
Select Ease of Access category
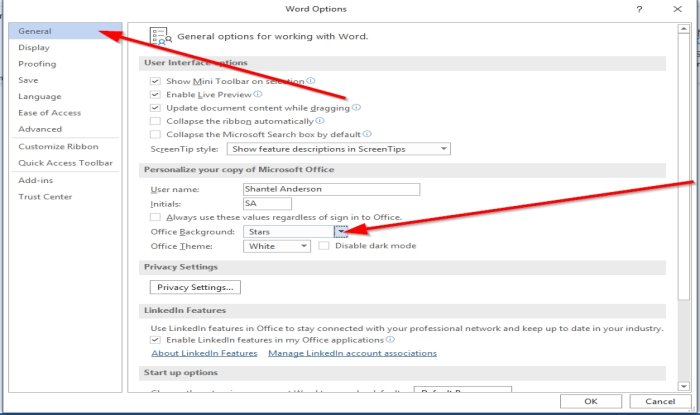tap(50, 113)
